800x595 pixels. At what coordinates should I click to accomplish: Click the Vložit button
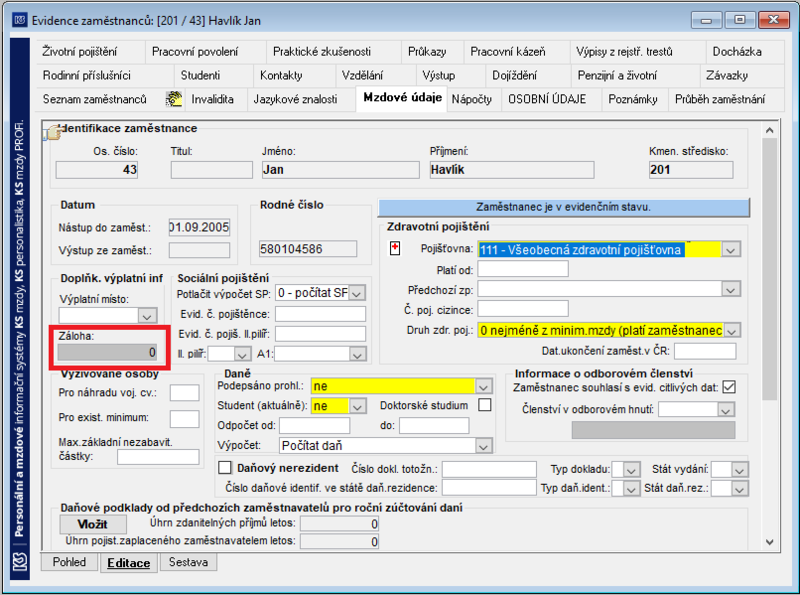93,524
